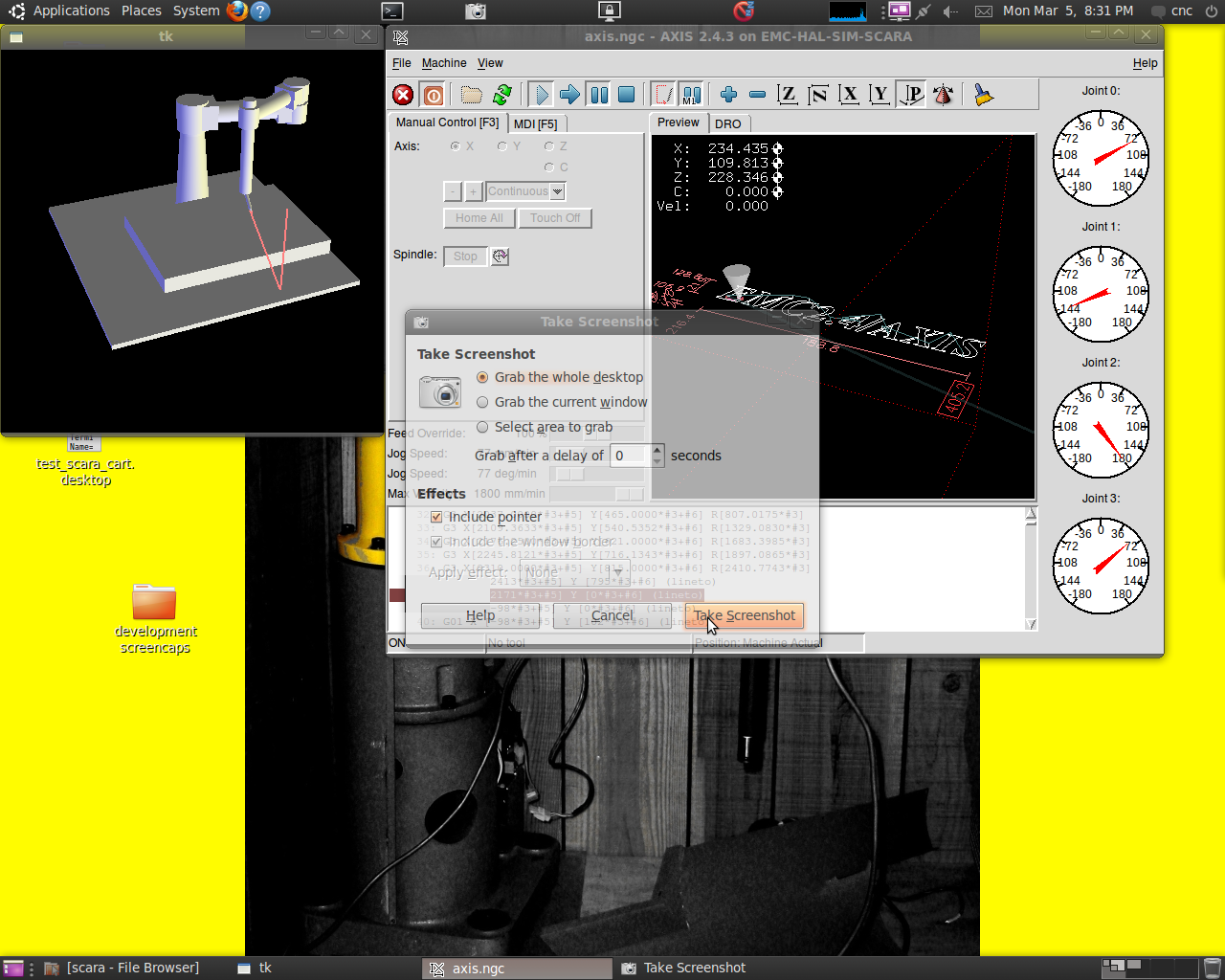Switch preview to Z top view

click(788, 95)
